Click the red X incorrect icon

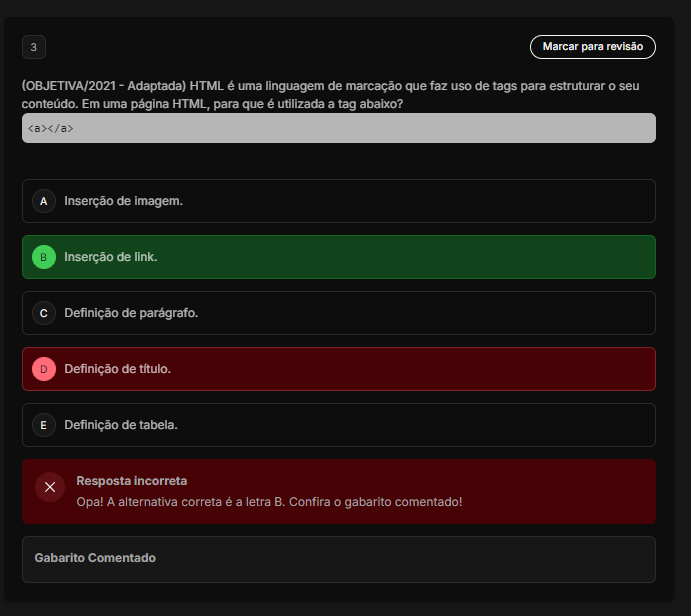point(50,487)
